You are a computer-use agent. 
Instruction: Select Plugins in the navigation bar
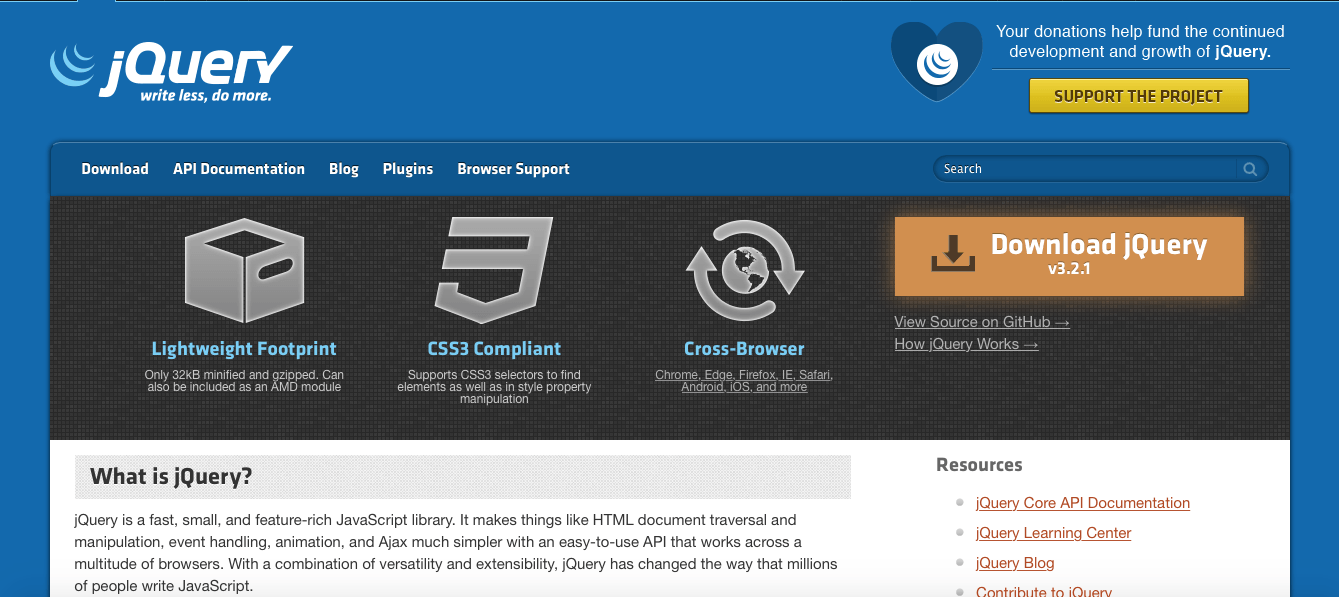408,169
